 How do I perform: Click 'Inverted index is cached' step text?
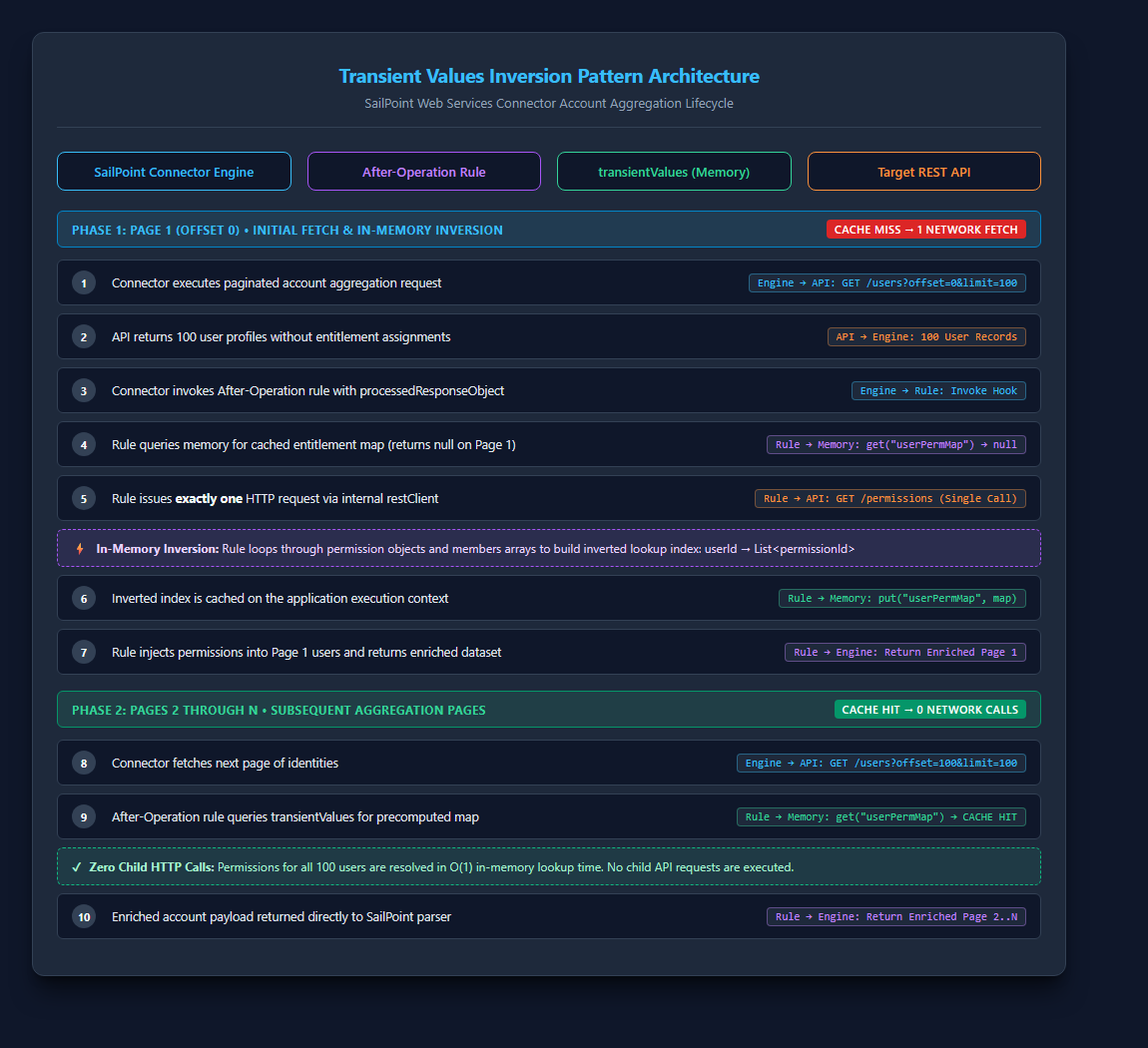tap(280, 599)
